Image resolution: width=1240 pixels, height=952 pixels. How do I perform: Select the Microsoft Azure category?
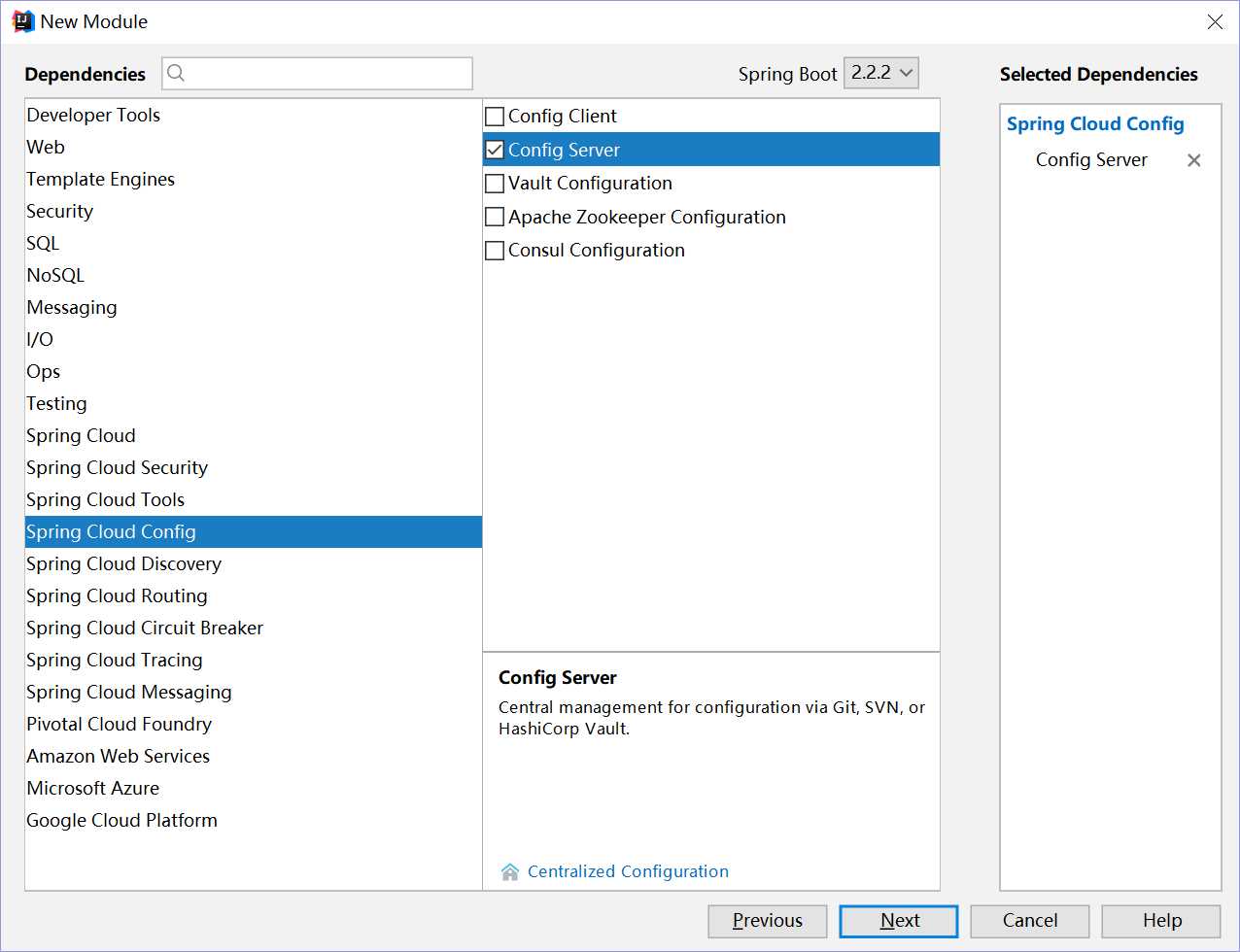click(254, 788)
